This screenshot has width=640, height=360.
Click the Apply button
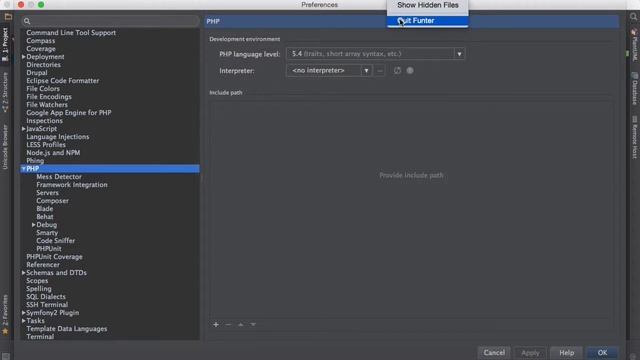click(x=530, y=353)
